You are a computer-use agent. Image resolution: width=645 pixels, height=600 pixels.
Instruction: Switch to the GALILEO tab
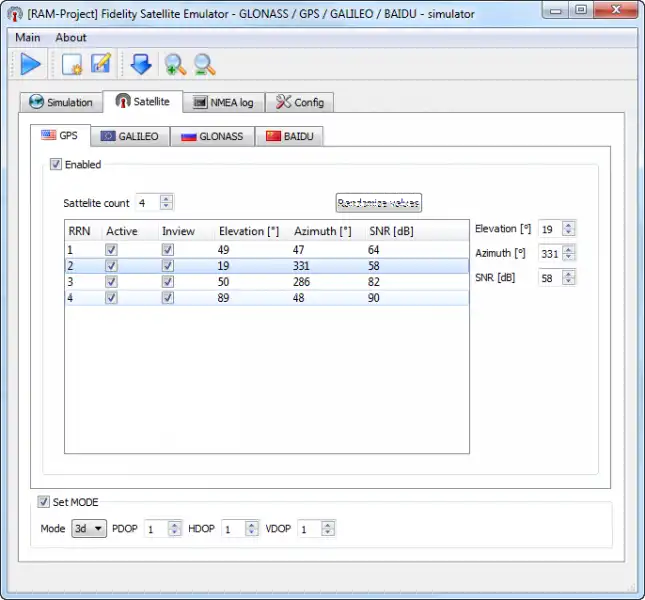coord(130,136)
